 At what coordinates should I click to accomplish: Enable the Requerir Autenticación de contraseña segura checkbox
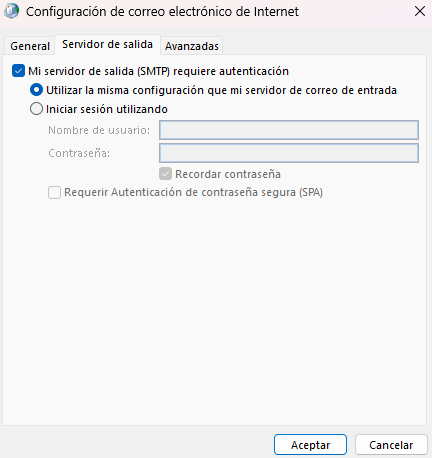(54, 192)
